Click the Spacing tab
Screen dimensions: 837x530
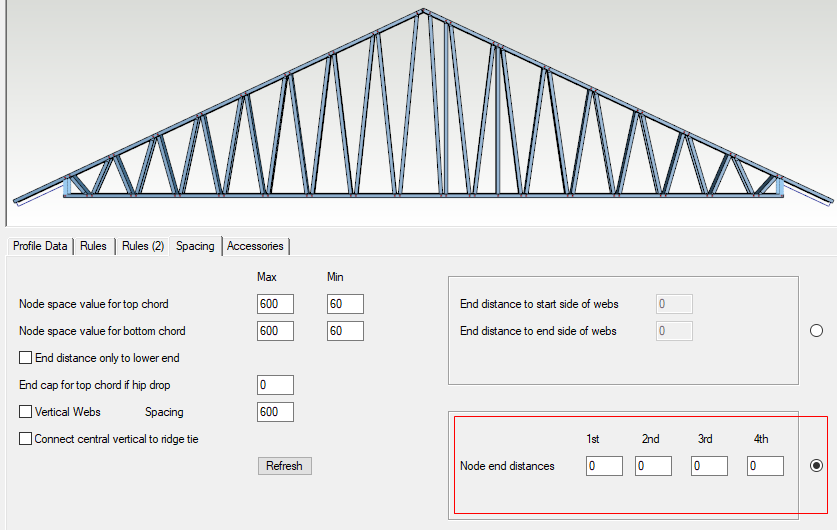coord(195,246)
